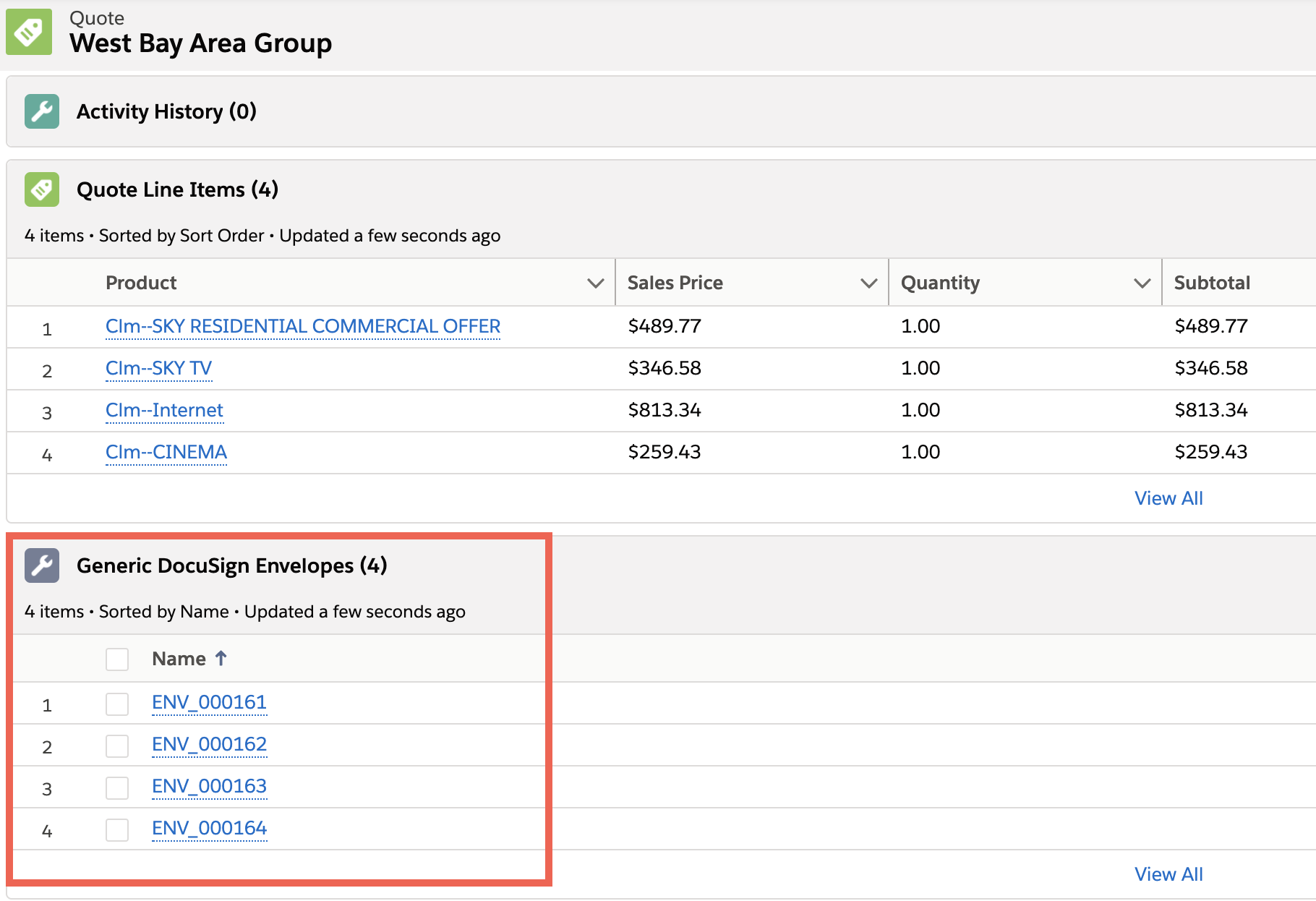This screenshot has height=901, width=1316.
Task: Check the box for ENV_000162
Action: click(117, 746)
